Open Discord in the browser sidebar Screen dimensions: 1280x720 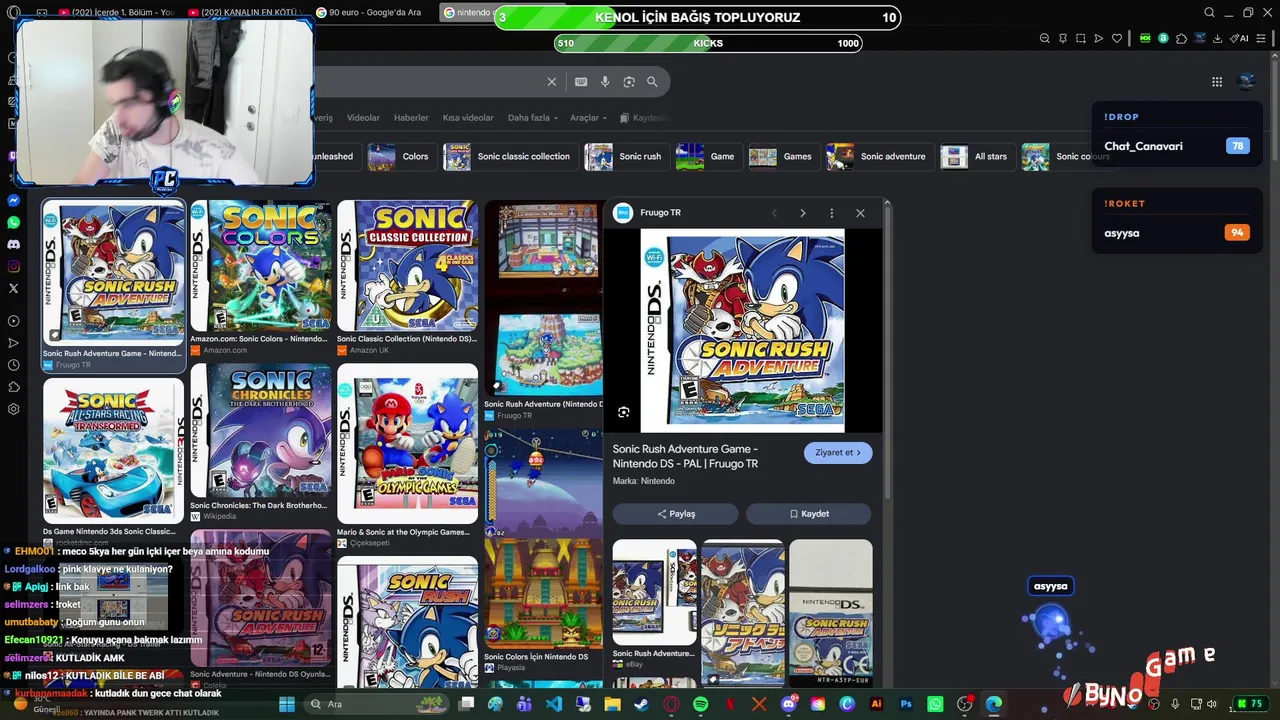pos(13,244)
